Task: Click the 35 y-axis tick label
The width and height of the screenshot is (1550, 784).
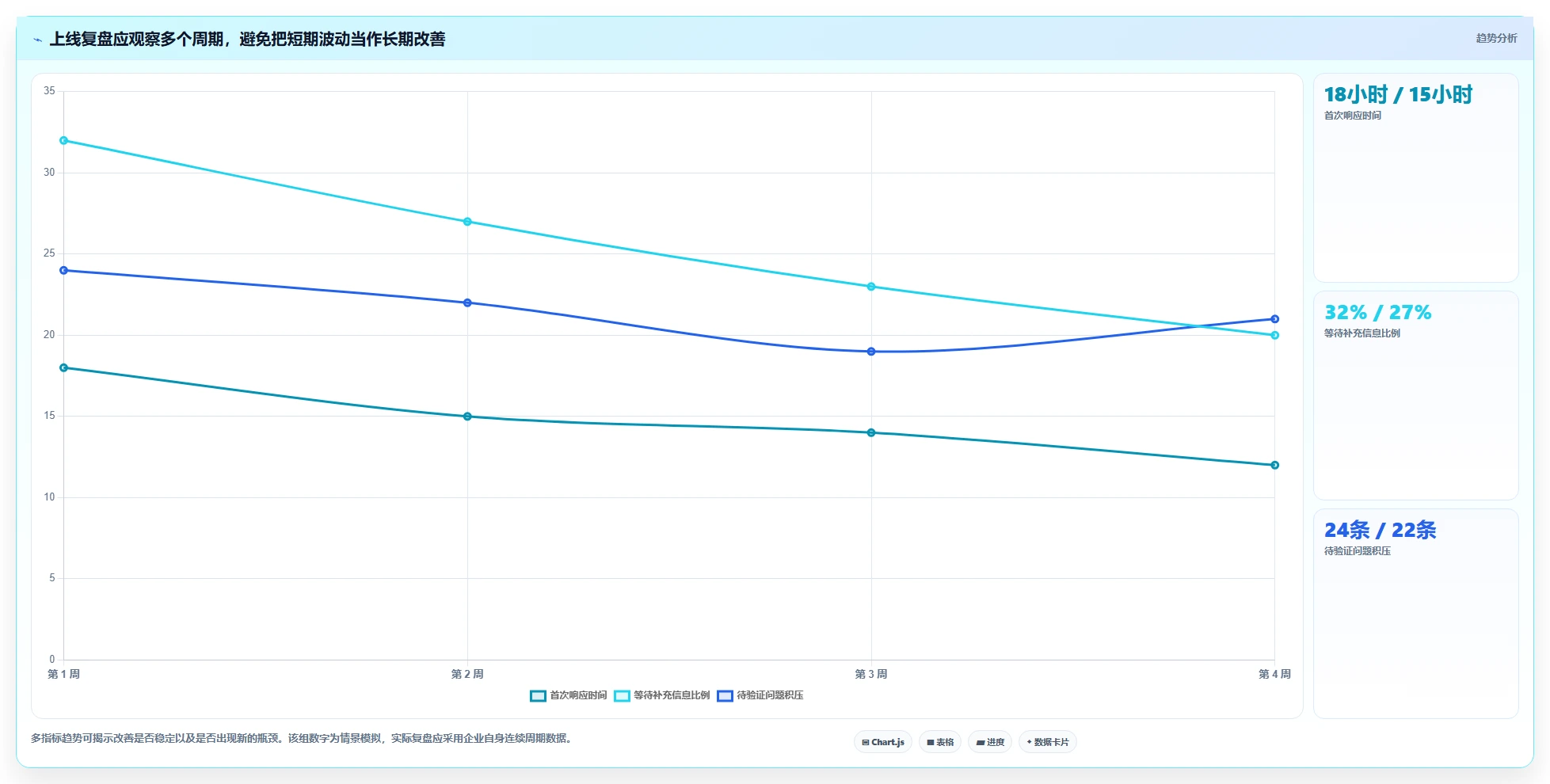Action: (50, 91)
